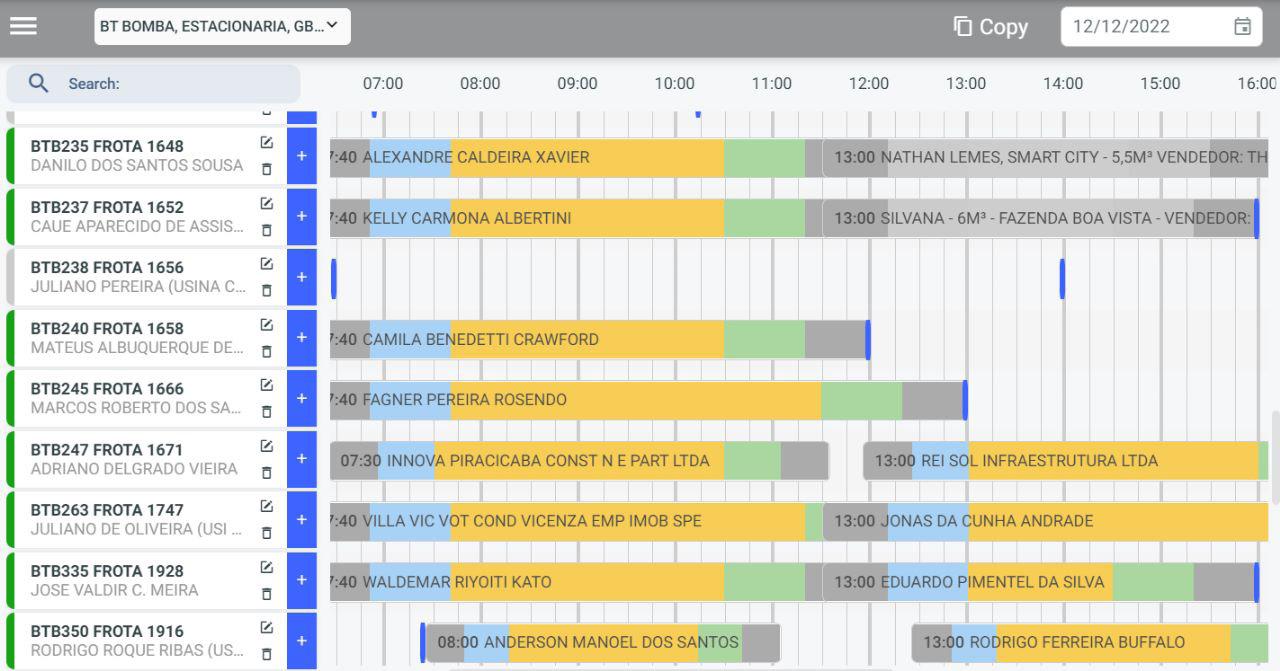
Task: Add a job to BTB335 FROTA 1928
Action: [x=302, y=580]
